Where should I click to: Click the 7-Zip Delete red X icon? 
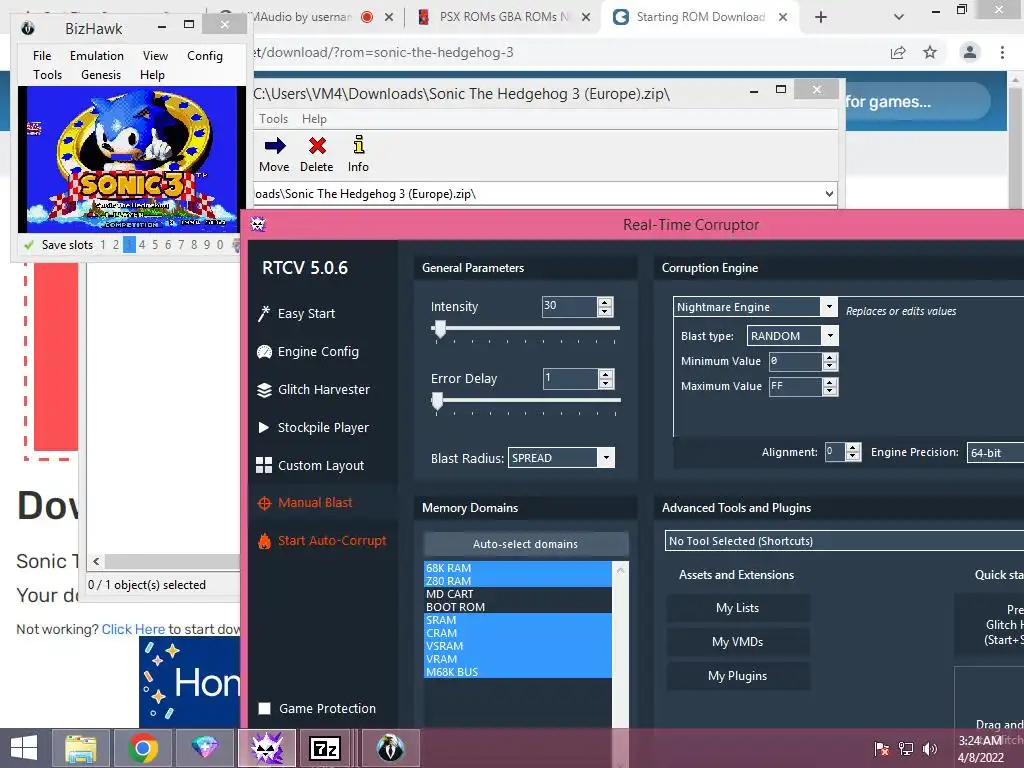point(317,145)
